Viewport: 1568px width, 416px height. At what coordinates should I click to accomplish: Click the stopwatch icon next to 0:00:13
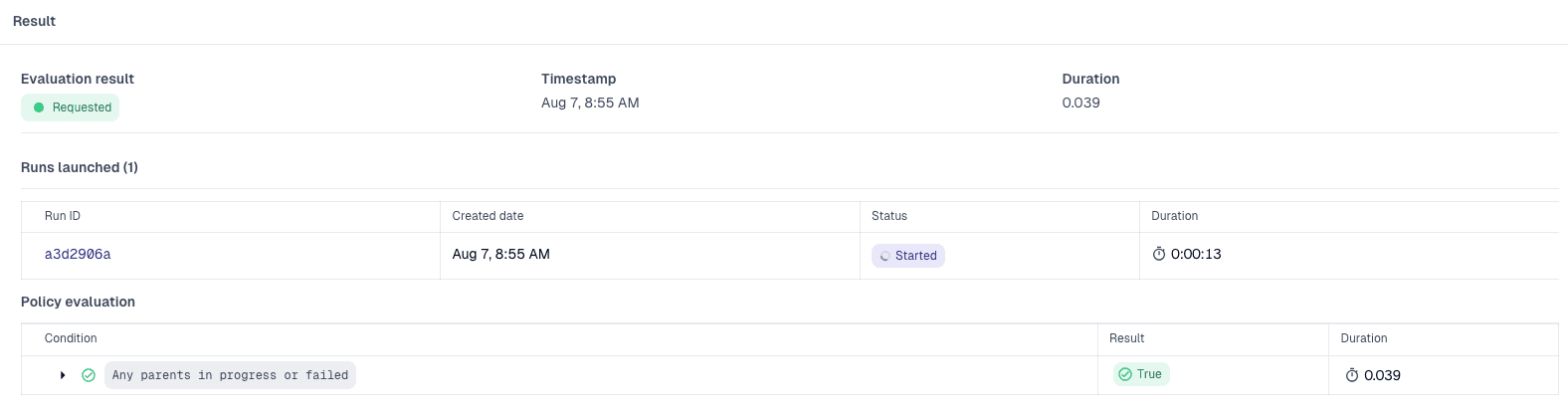pyautogui.click(x=1159, y=255)
